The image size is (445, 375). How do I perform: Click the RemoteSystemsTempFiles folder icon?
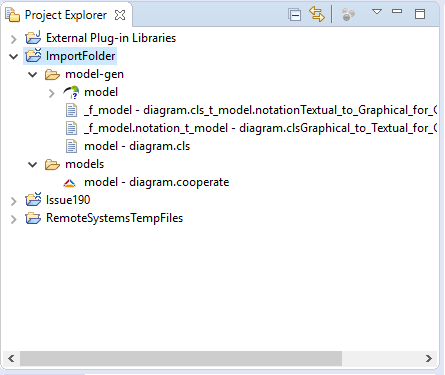[33, 218]
